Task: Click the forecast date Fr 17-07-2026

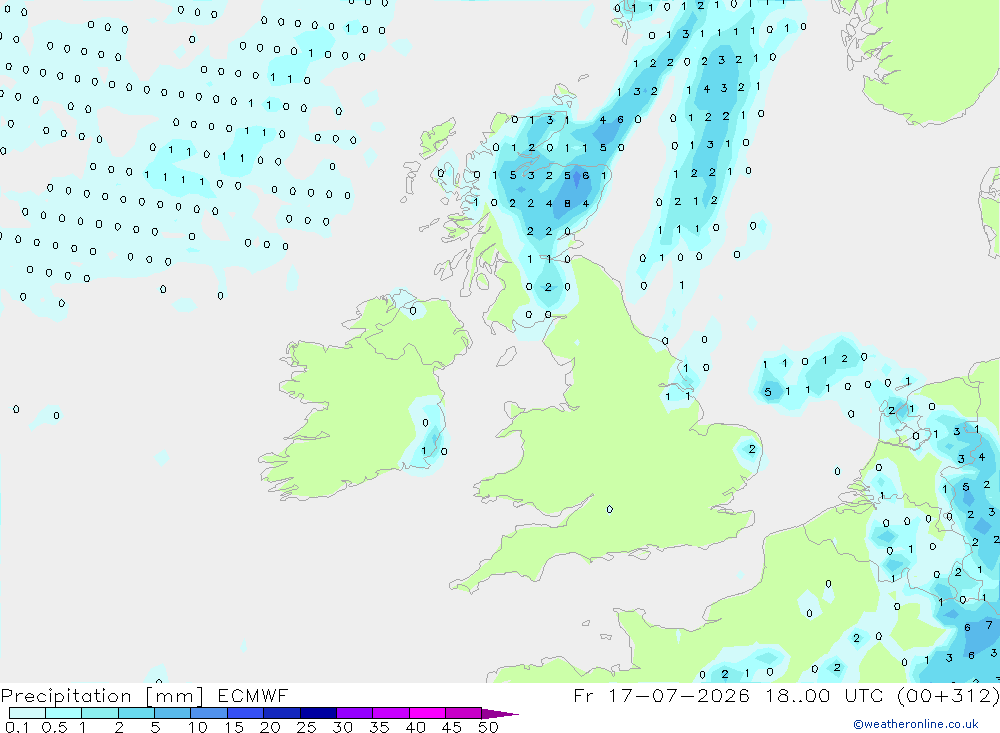Action: pyautogui.click(x=661, y=695)
